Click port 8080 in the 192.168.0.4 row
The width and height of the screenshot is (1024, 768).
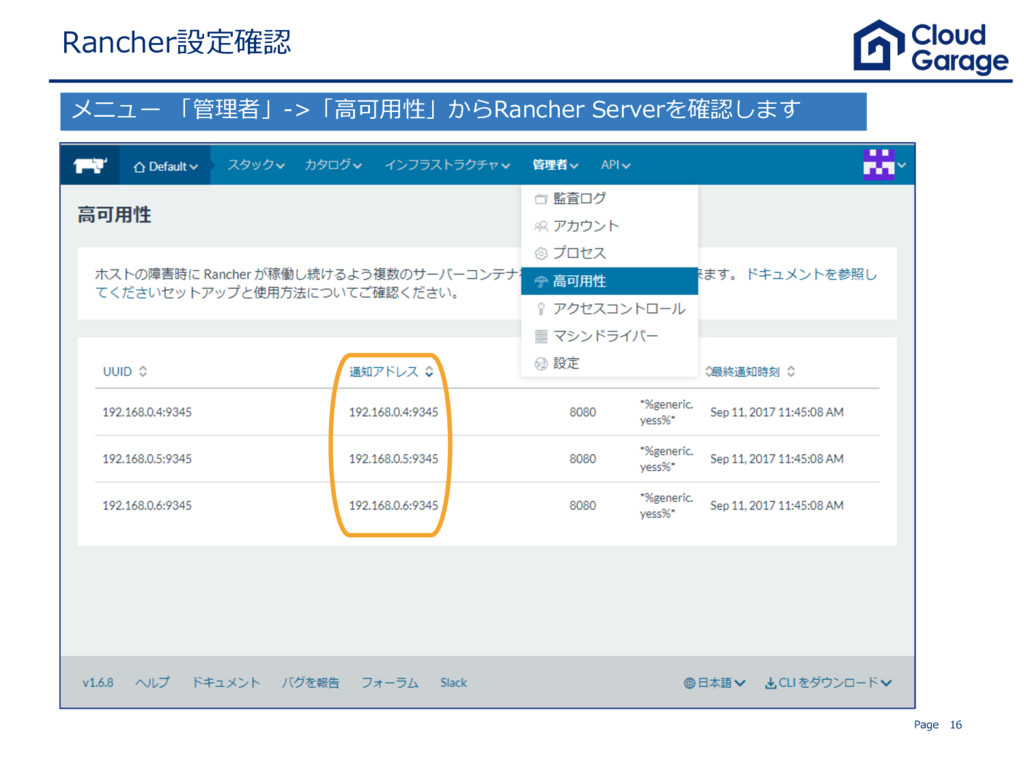click(x=583, y=412)
